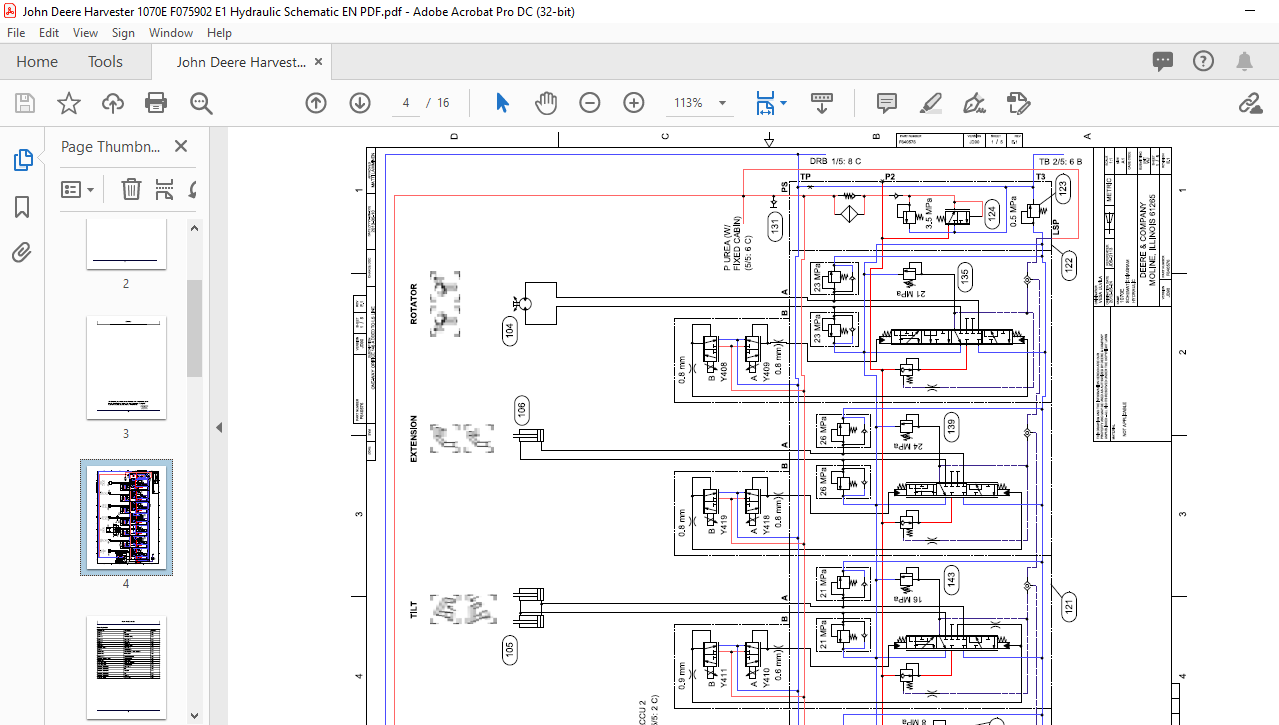Open the Stamp tool
This screenshot has width=1279, height=725.
pyautogui.click(x=1018, y=103)
